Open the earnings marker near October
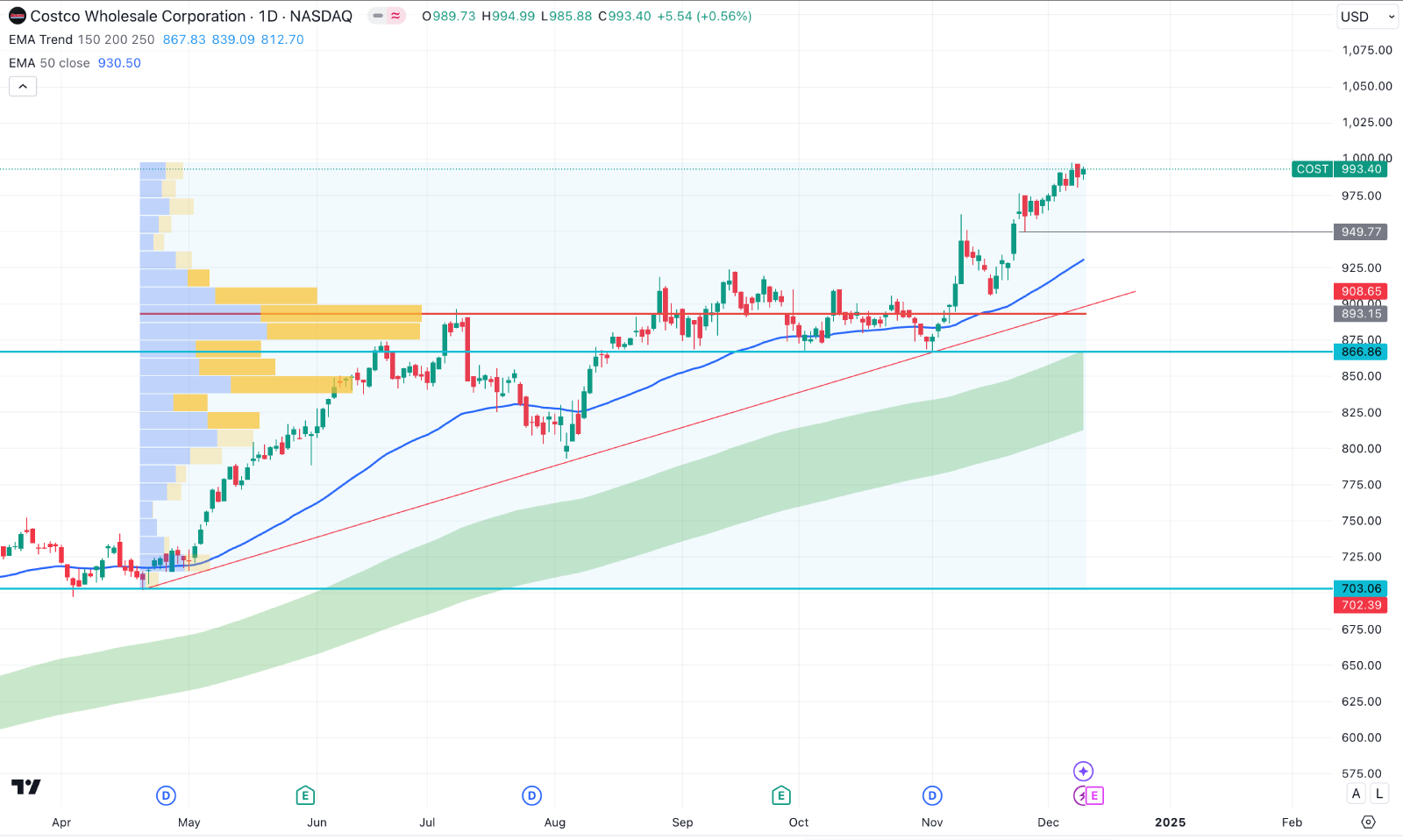The width and height of the screenshot is (1403, 840). [x=780, y=795]
